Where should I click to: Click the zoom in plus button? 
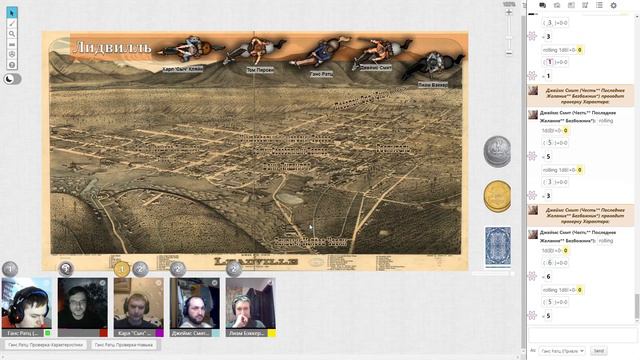tap(509, 13)
